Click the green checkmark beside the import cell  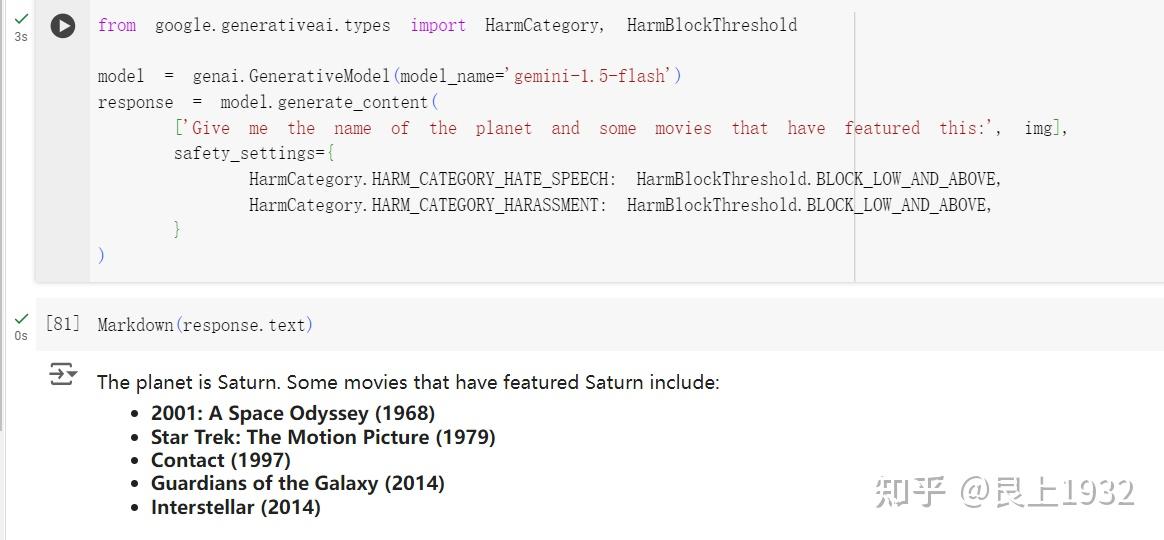[x=21, y=18]
